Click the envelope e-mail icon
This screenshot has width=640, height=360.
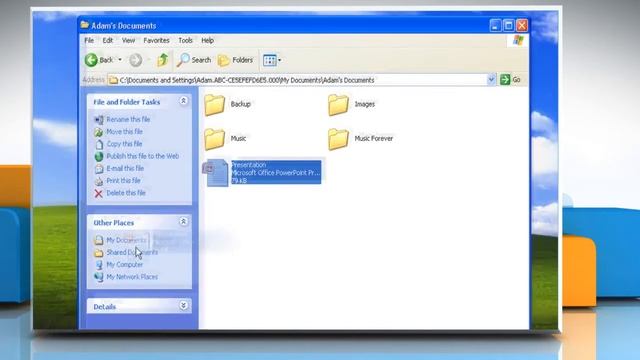(x=98, y=169)
